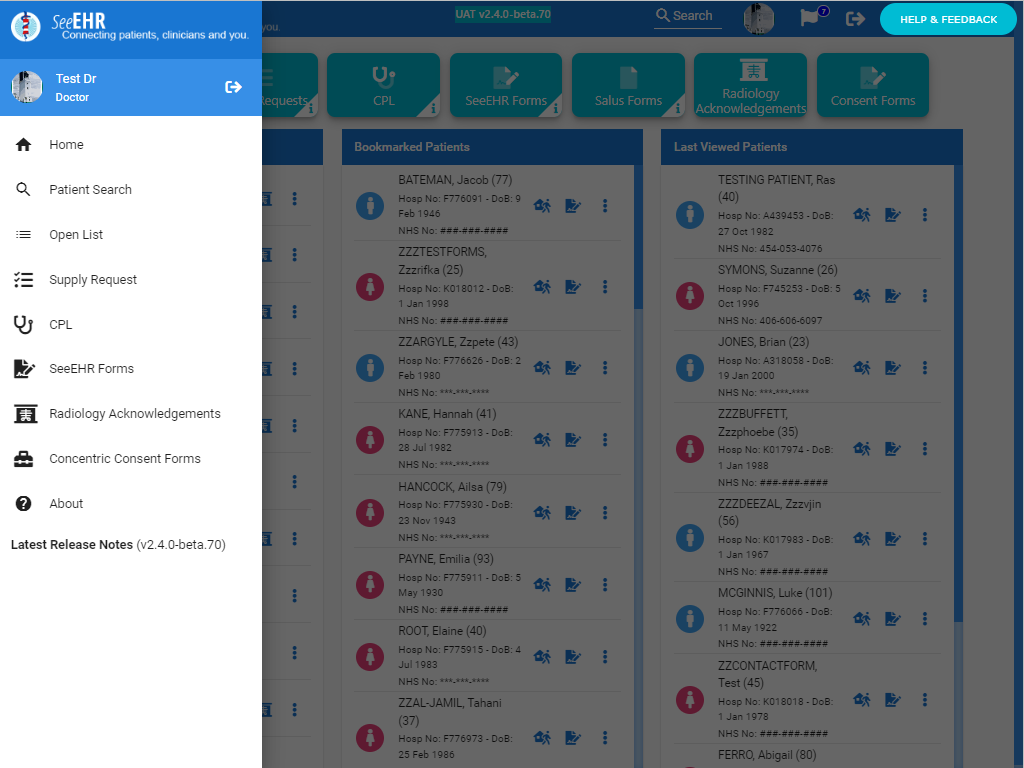Open more options for HANCOCK, Ailsa
The width and height of the screenshot is (1024, 768).
click(605, 513)
